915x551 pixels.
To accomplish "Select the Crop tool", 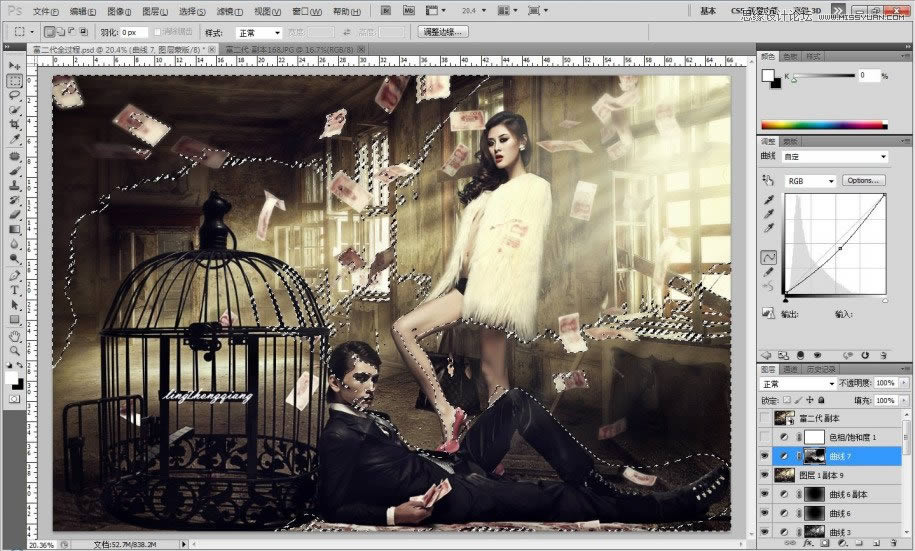I will (15, 125).
